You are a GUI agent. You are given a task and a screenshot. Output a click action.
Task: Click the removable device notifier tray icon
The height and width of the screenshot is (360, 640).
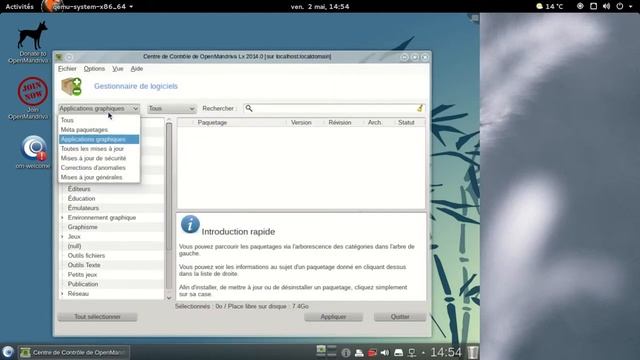click(x=398, y=352)
